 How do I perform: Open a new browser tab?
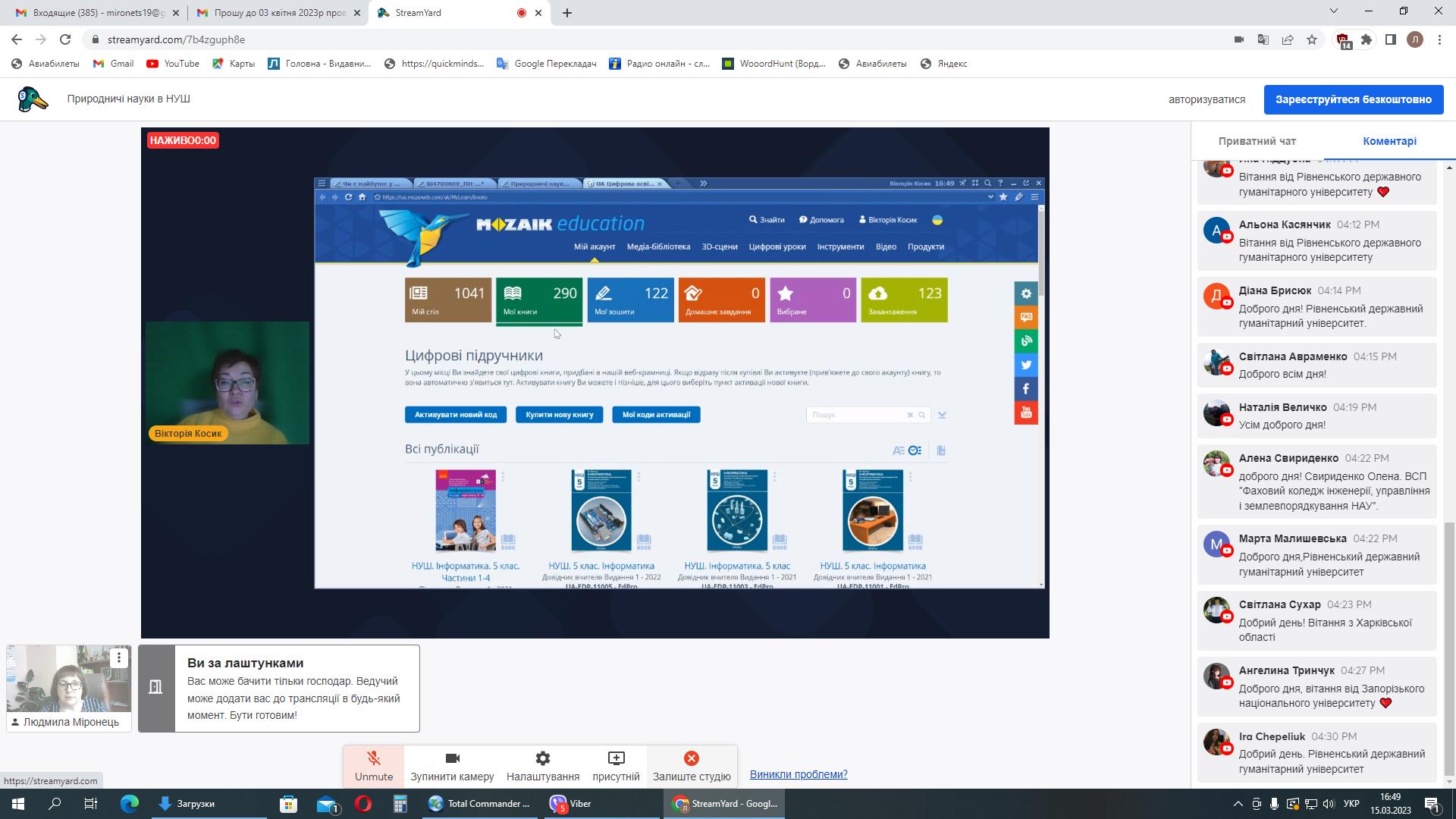(567, 13)
